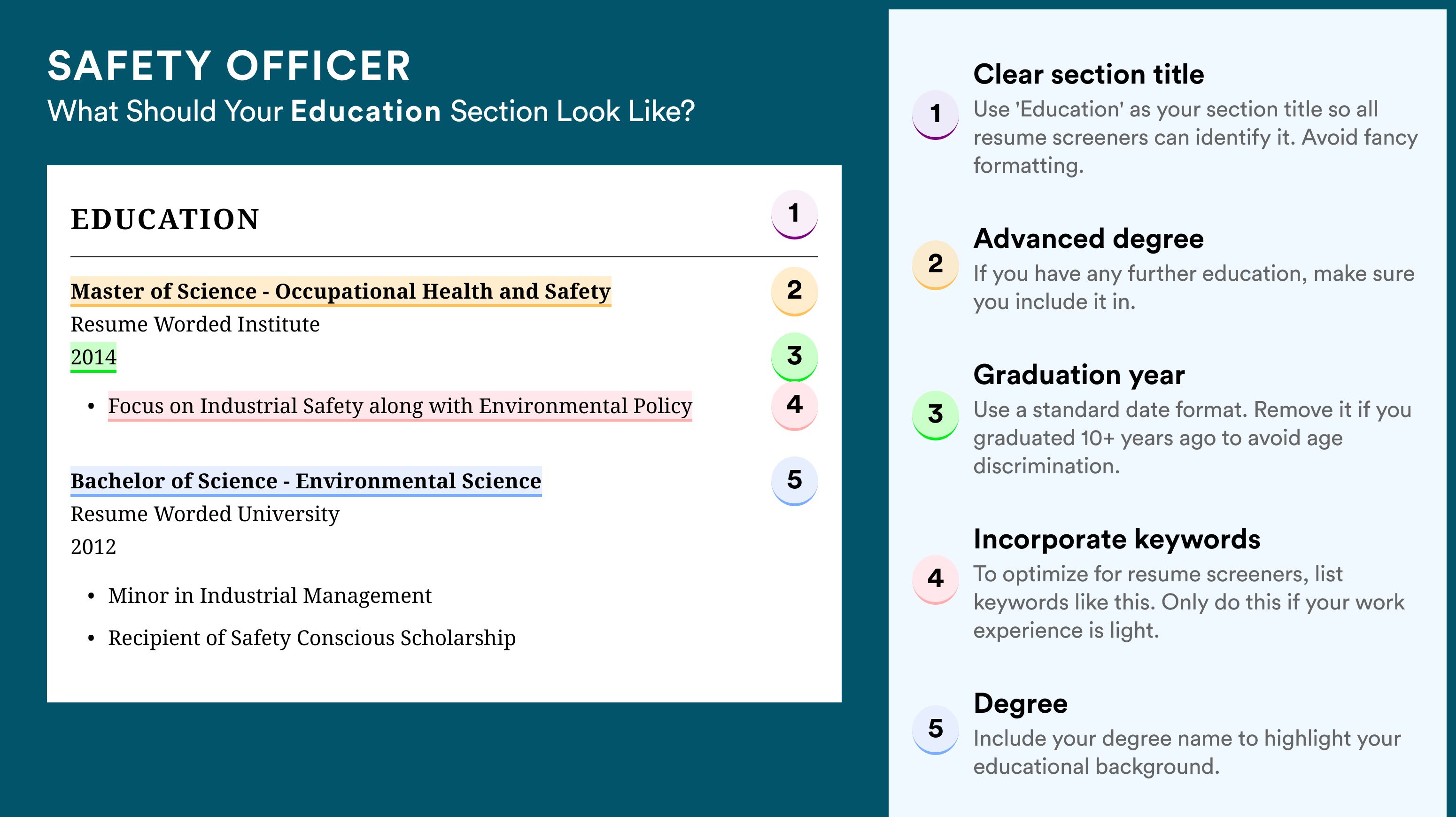
Task: Click pink badge 4 in resume card
Action: [794, 406]
